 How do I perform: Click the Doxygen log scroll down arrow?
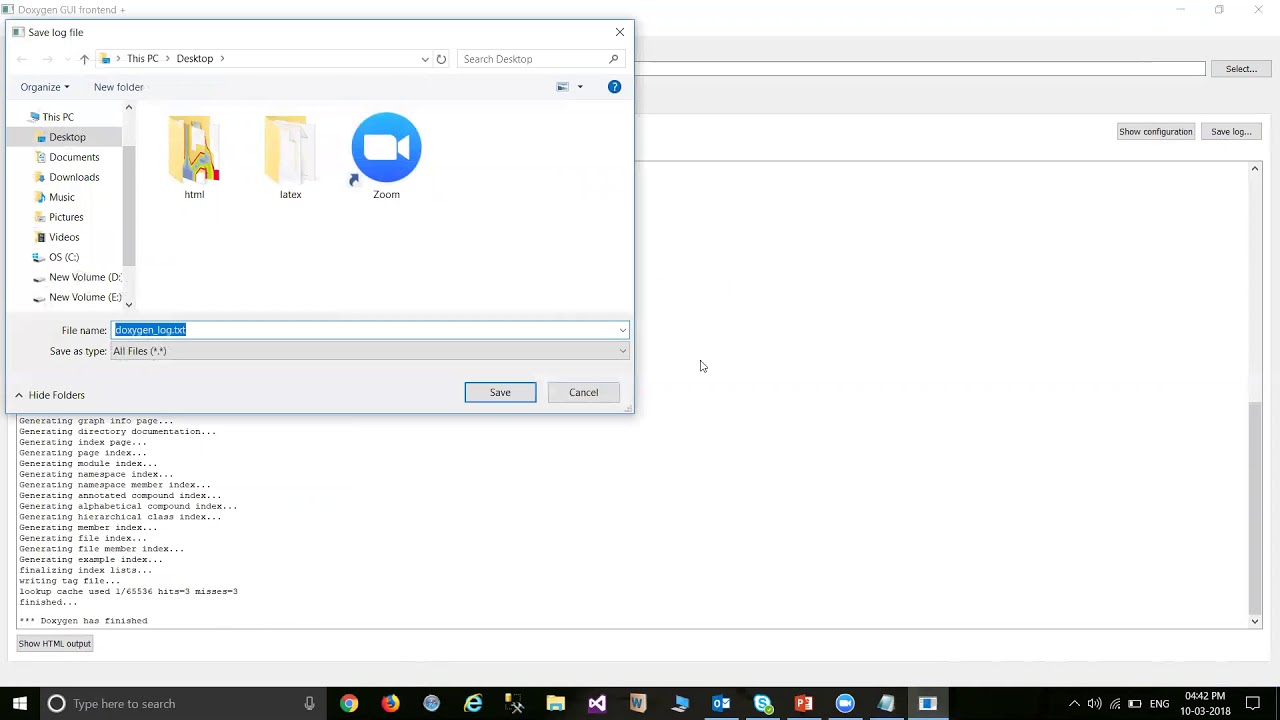[1255, 621]
